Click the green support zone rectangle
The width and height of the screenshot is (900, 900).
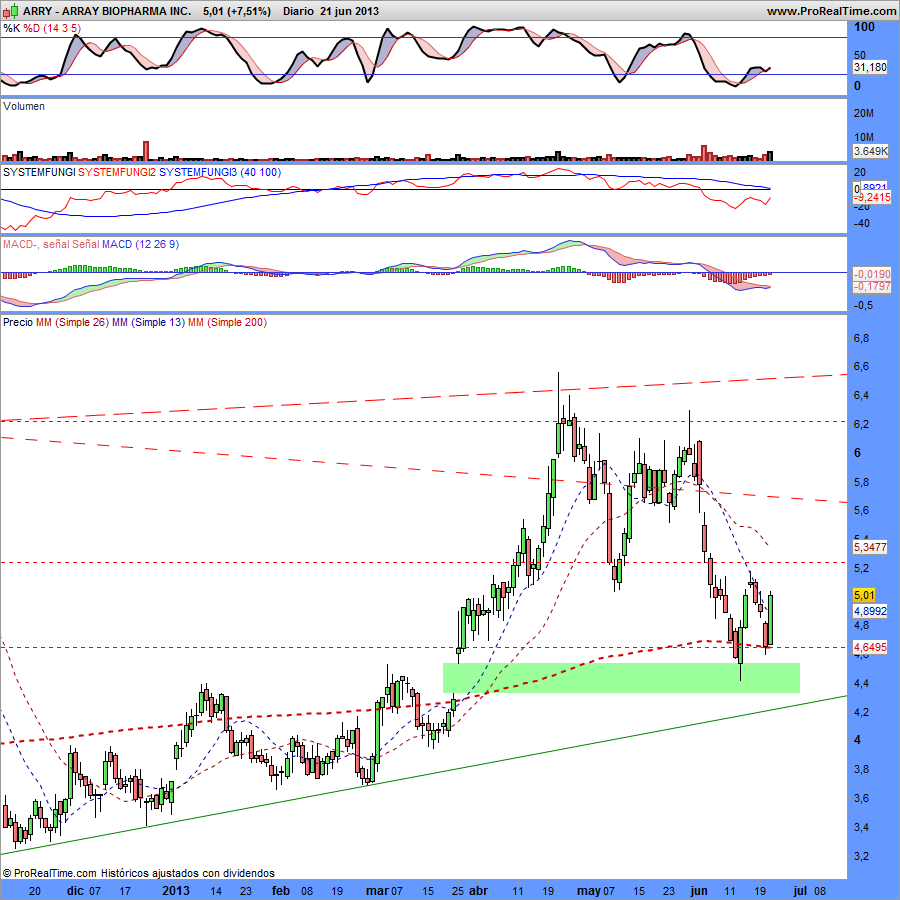(621, 678)
